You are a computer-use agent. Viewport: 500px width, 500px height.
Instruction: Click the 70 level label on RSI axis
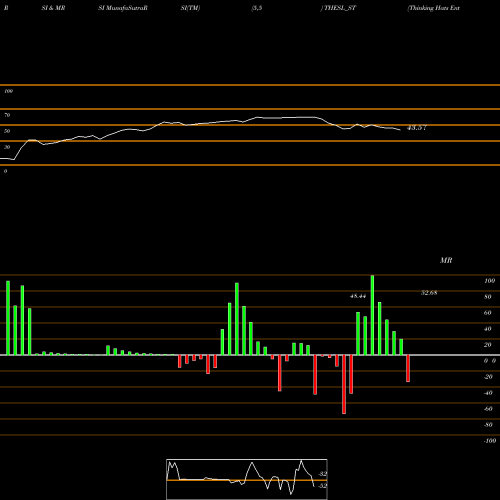(7, 115)
